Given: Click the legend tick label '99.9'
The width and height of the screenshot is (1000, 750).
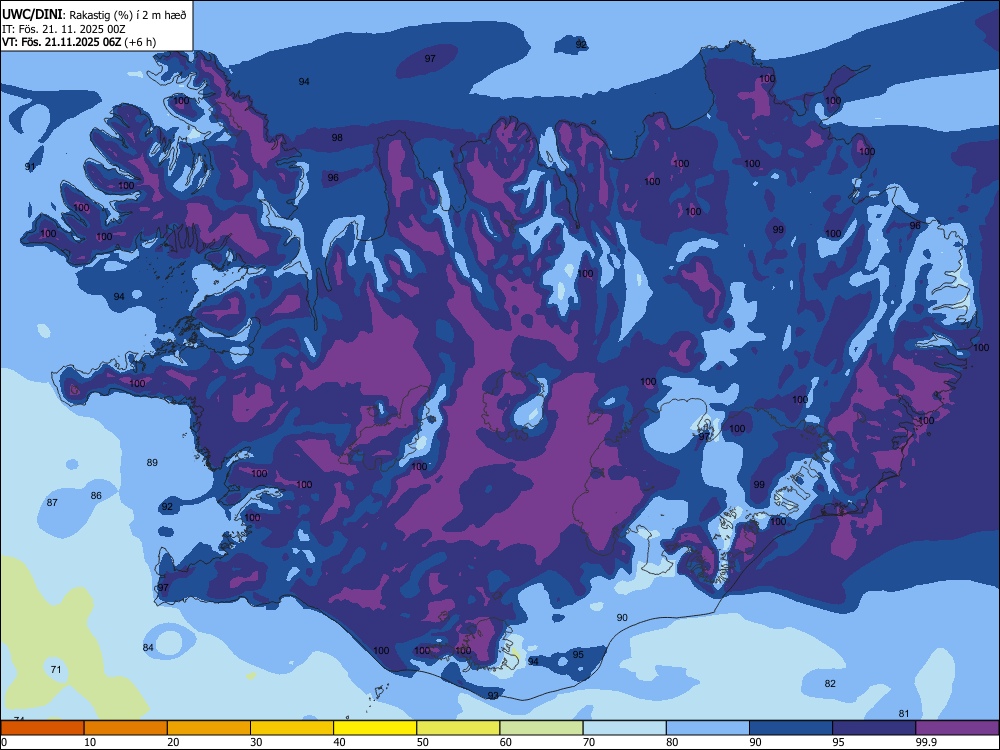Looking at the screenshot, I should coord(925,742).
